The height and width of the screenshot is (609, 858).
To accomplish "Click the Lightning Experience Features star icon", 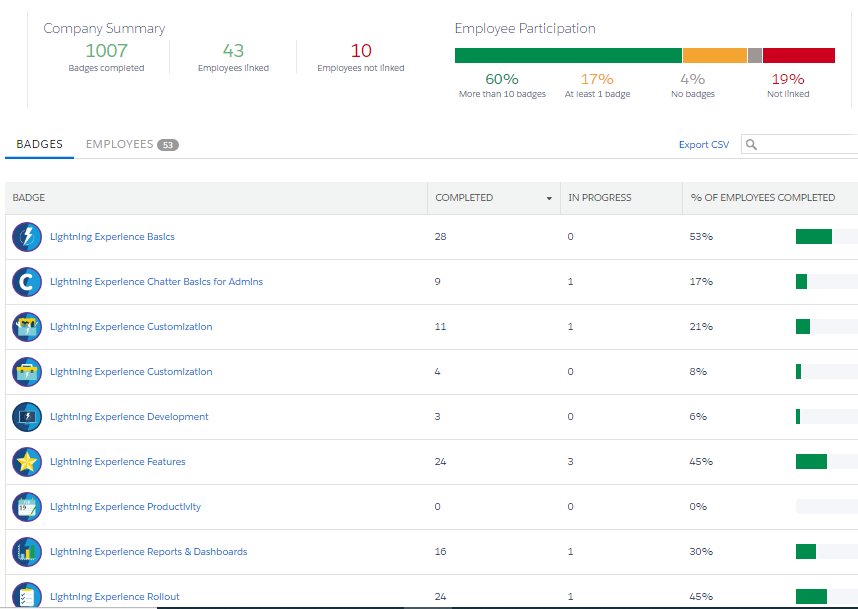I will 27,462.
